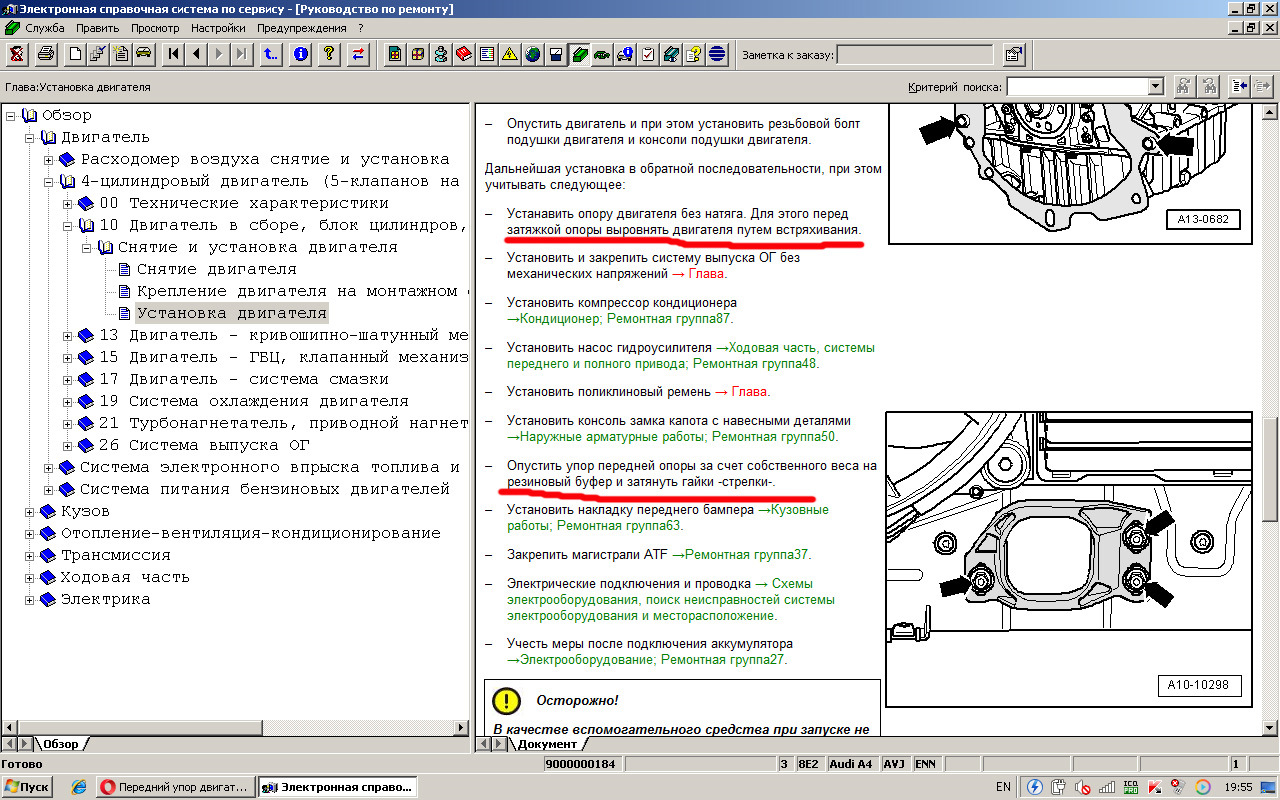Click the printer icon in the toolbar

point(44,54)
